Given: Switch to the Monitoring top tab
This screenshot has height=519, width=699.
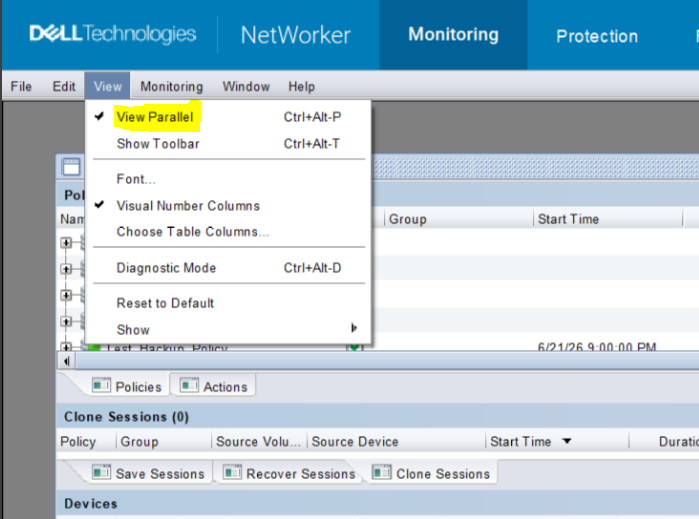Looking at the screenshot, I should click(x=453, y=35).
